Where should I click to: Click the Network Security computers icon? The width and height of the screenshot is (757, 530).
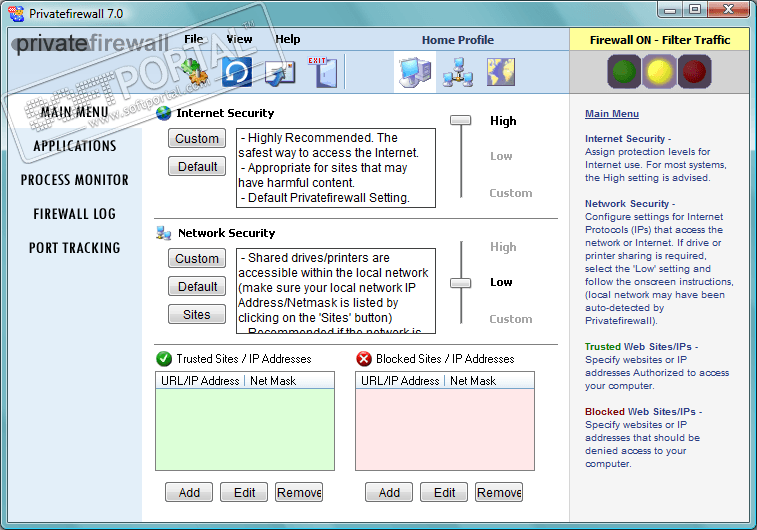tap(164, 233)
